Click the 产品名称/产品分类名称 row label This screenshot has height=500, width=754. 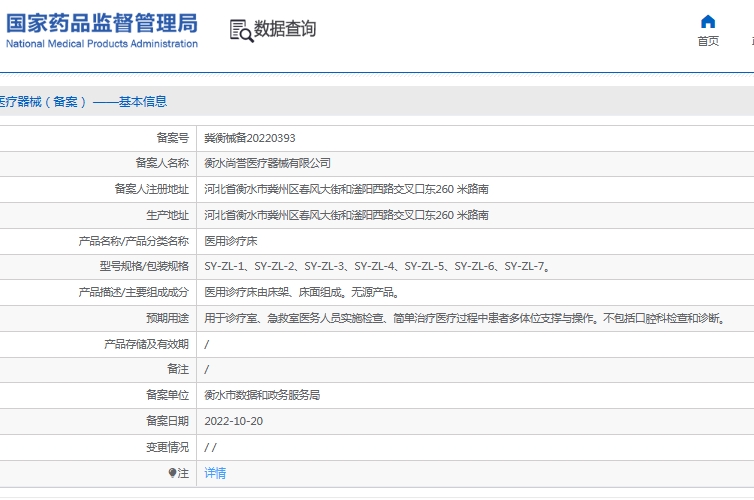point(134,241)
